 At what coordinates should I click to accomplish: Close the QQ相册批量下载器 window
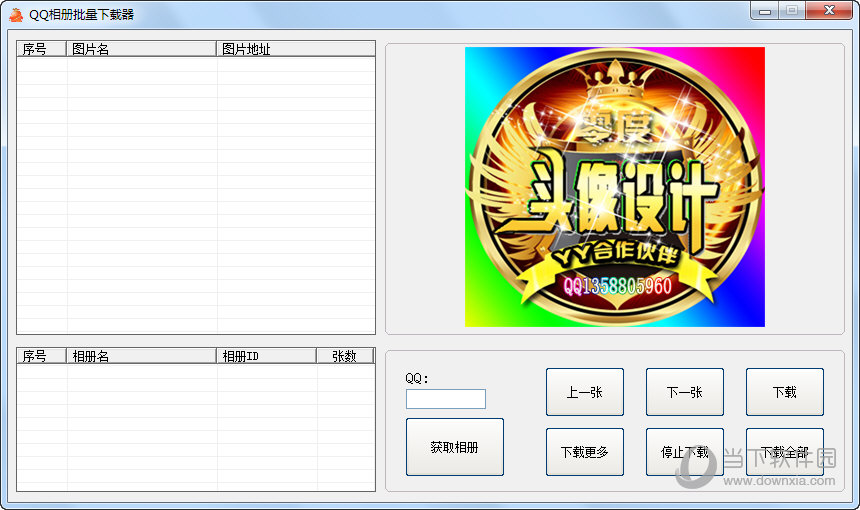pos(829,10)
